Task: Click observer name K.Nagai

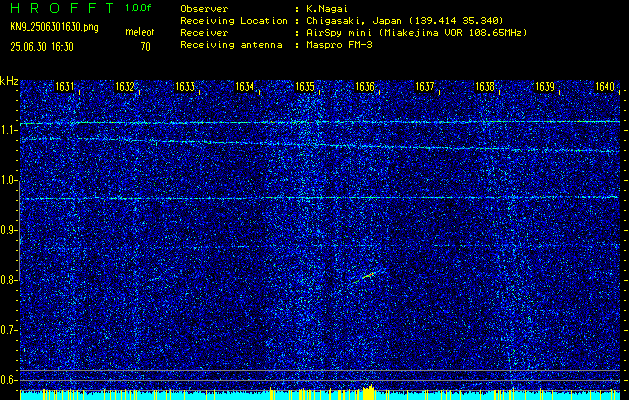Action: (x=327, y=9)
